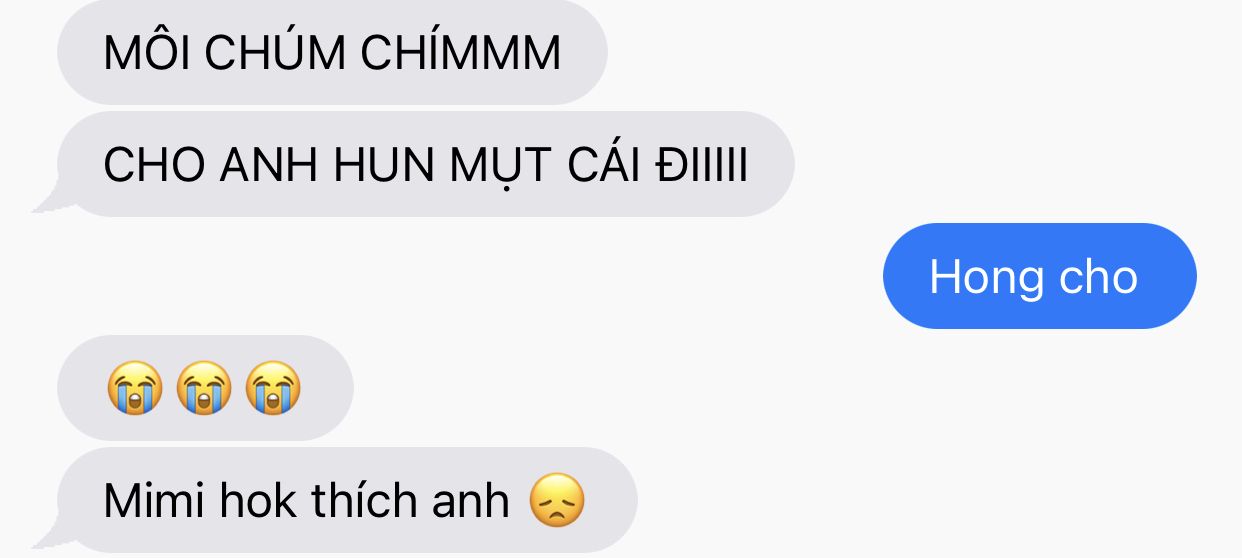Click the word "CHÍMMM" in the first message
Viewport: 1242px width, 558px height.
461,52
